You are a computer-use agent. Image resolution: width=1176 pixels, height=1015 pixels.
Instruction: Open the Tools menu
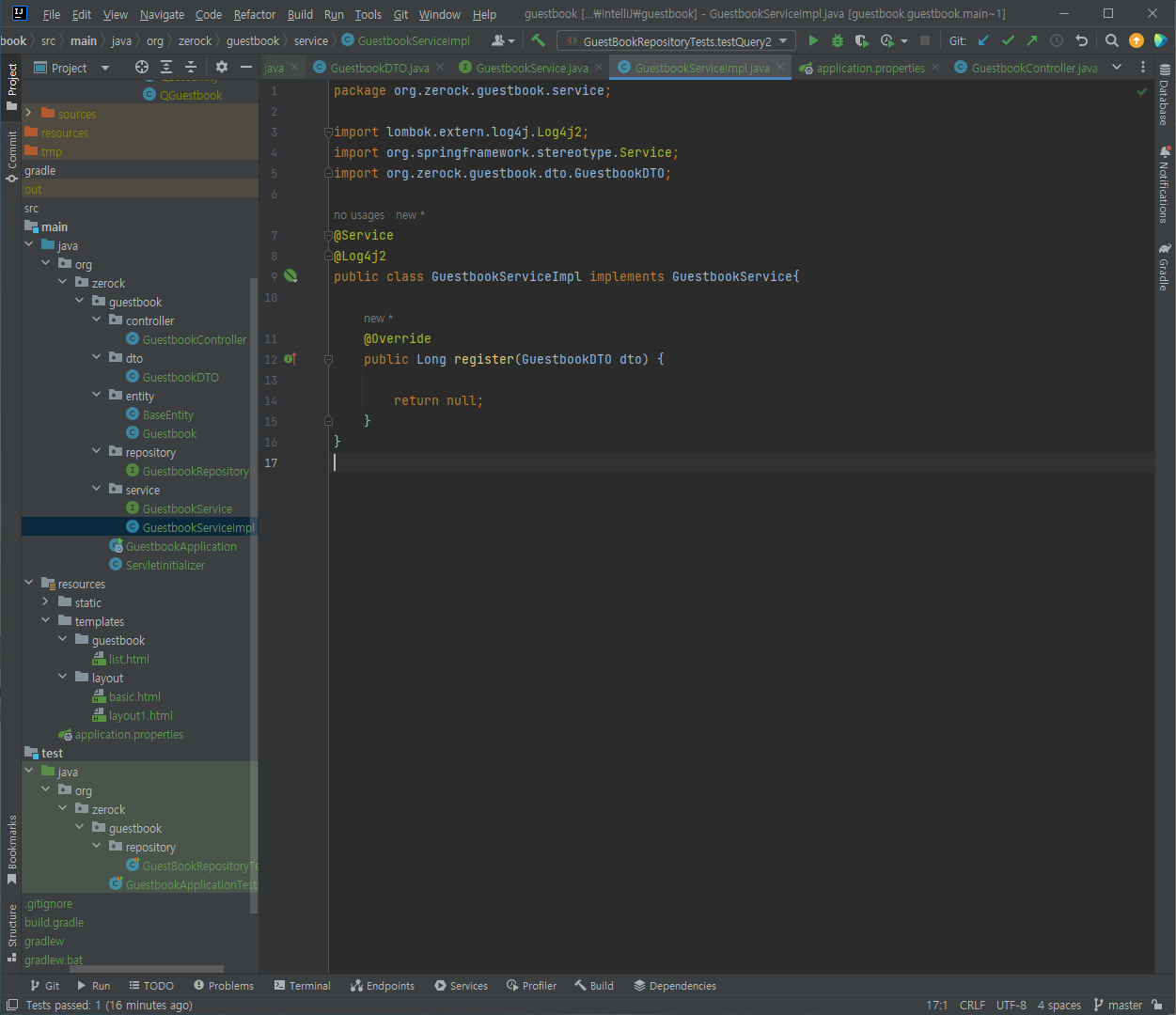coord(368,14)
